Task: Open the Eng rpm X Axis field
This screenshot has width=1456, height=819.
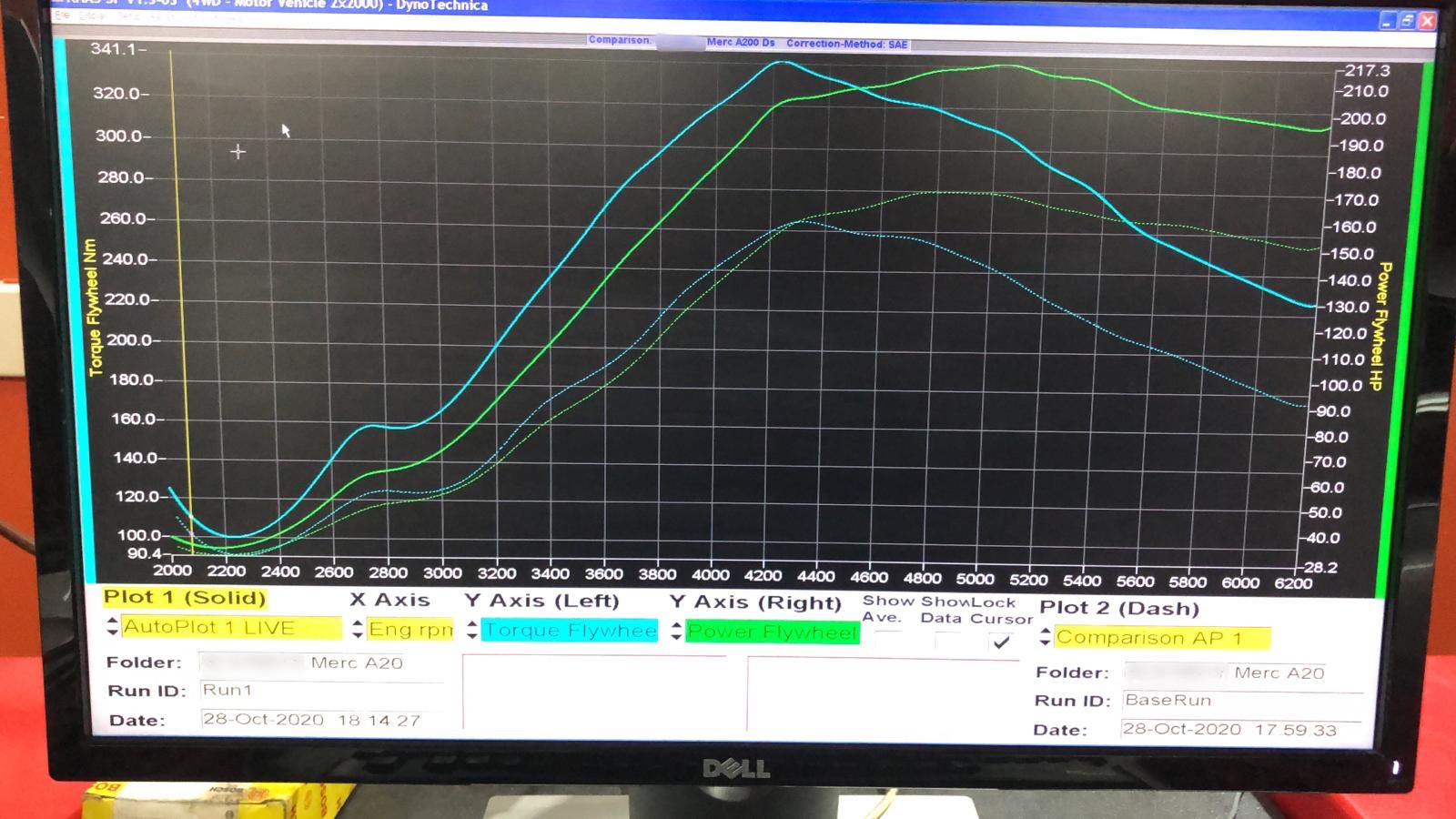Action: [x=409, y=629]
